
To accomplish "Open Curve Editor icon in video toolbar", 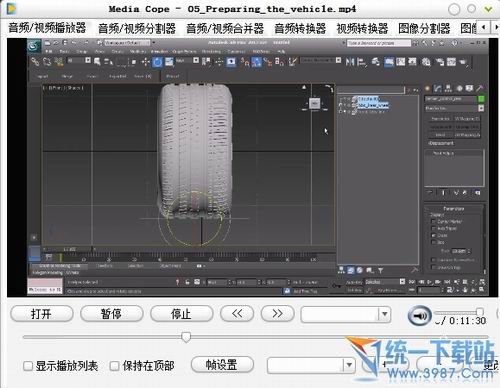I will pos(400,62).
